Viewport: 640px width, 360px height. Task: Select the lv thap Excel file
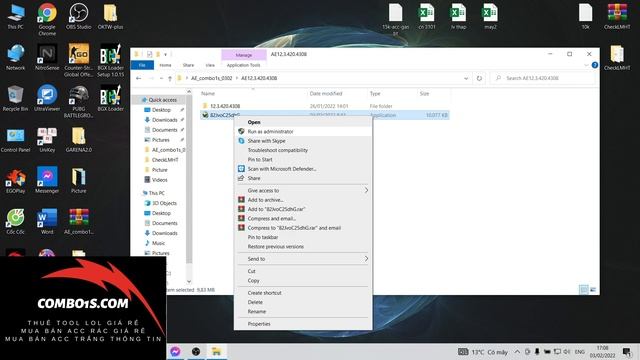point(458,16)
